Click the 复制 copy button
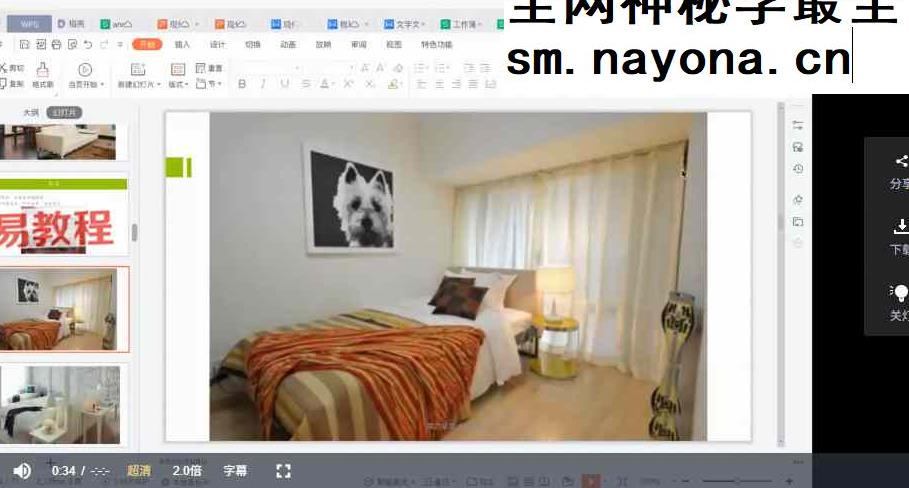909x488 pixels. [x=12, y=83]
